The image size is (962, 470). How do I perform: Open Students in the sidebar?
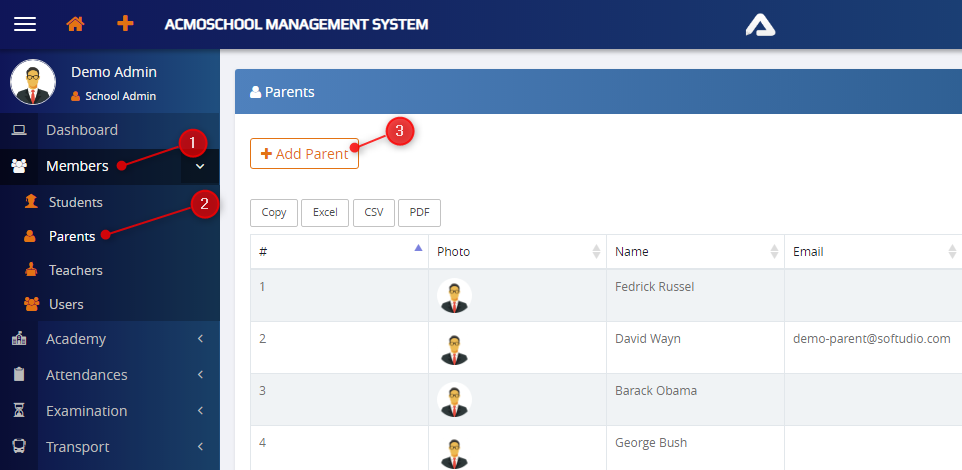click(x=75, y=202)
